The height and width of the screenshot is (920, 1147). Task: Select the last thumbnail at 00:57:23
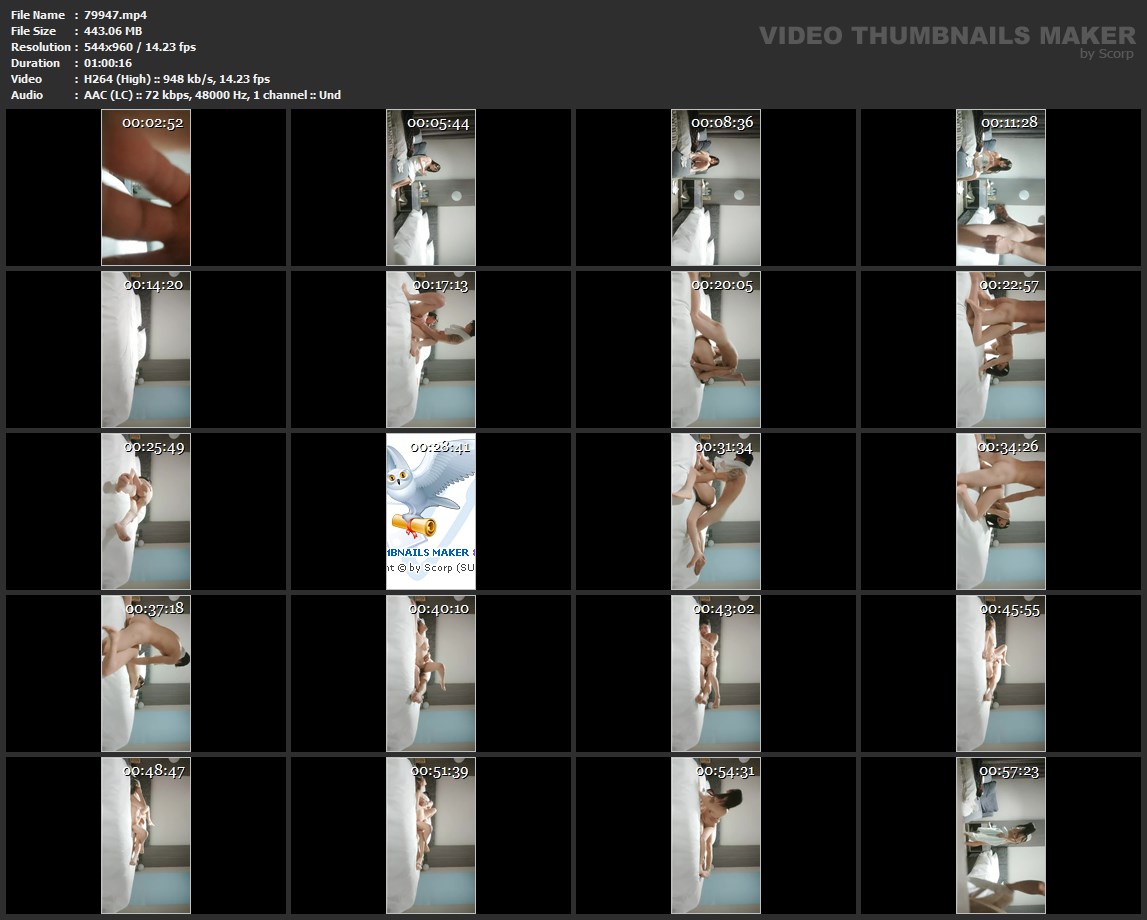pos(1000,835)
